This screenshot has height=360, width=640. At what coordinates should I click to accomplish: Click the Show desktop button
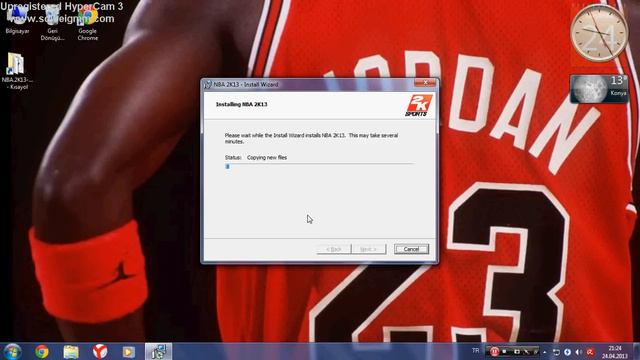636,351
